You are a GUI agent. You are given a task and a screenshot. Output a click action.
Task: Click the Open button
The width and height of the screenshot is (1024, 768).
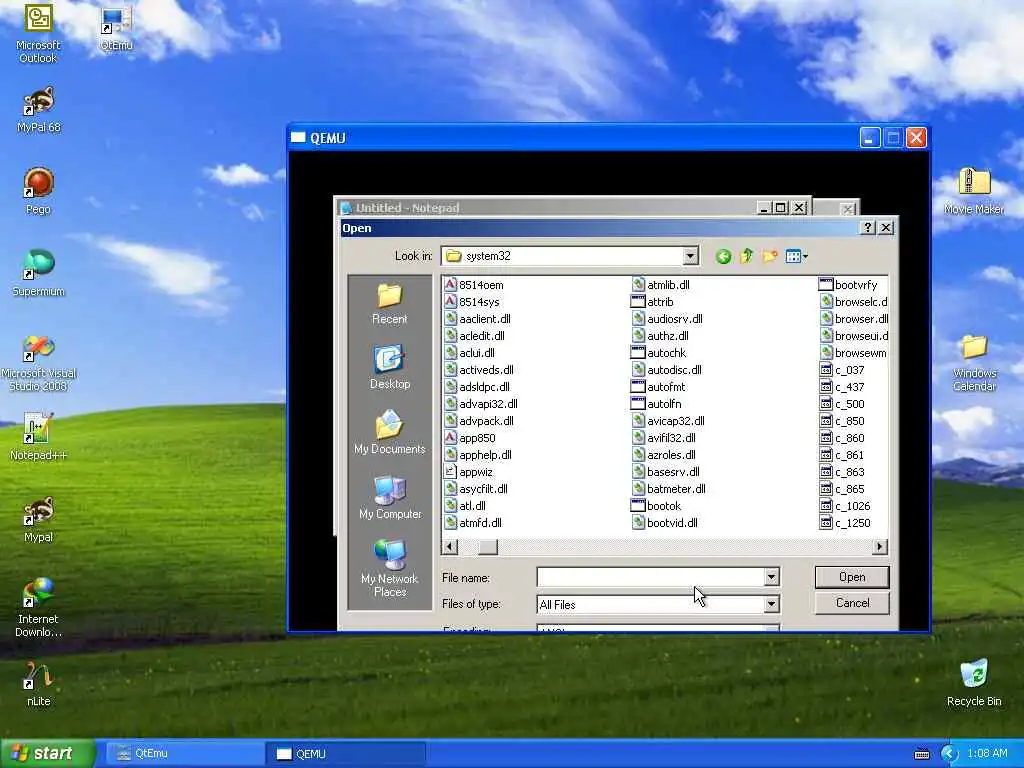coord(852,577)
